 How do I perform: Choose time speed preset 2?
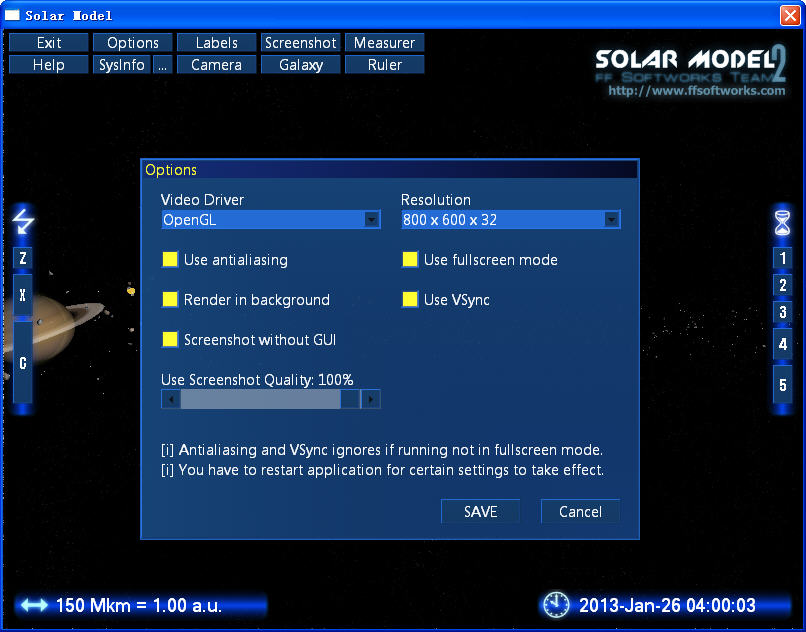[x=782, y=284]
